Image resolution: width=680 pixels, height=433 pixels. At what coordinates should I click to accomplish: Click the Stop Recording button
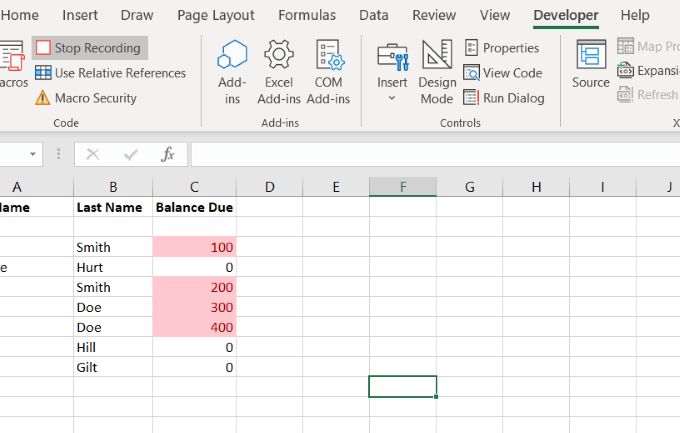tap(90, 48)
